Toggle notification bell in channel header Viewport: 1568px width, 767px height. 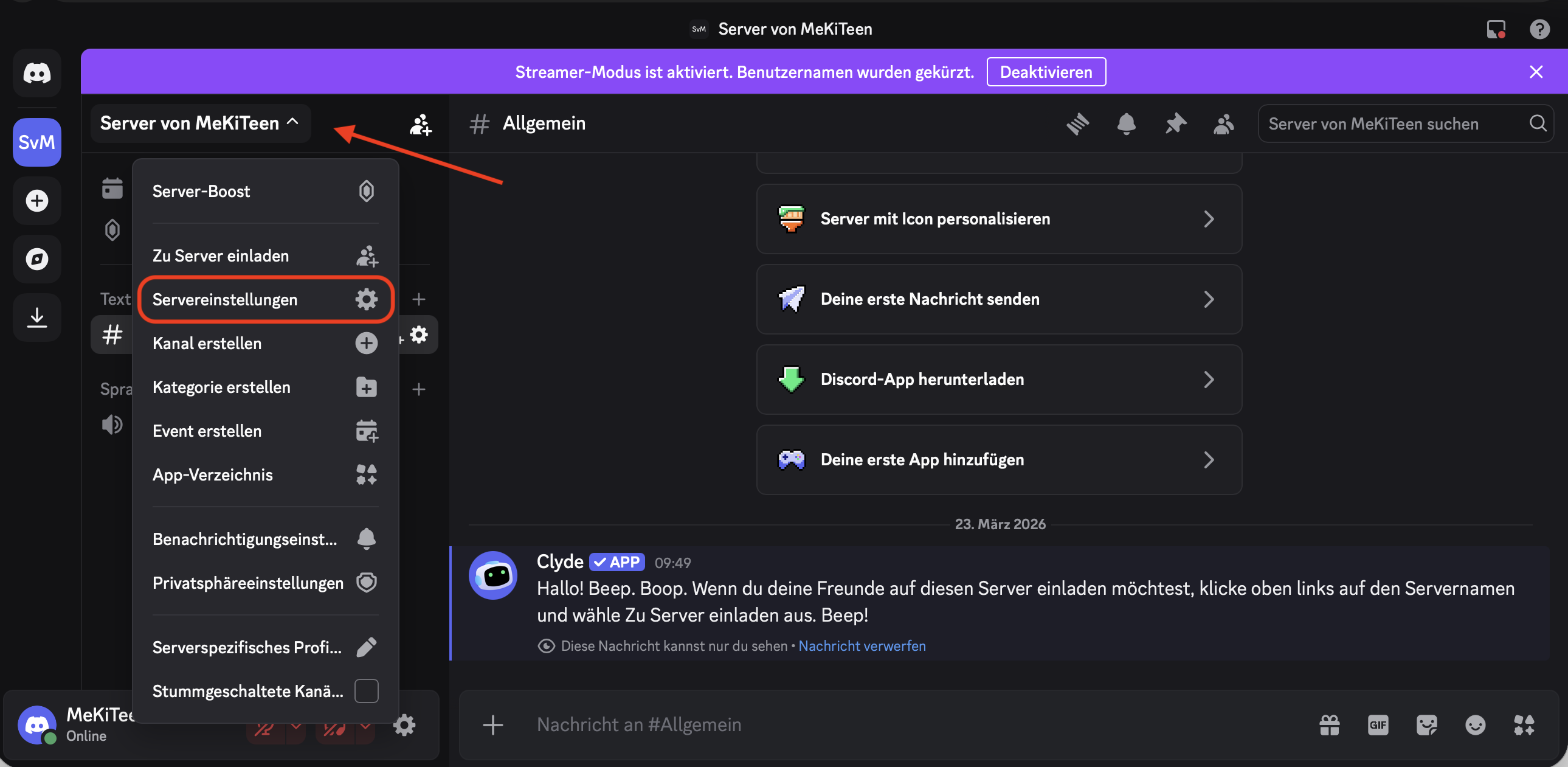[x=1126, y=123]
